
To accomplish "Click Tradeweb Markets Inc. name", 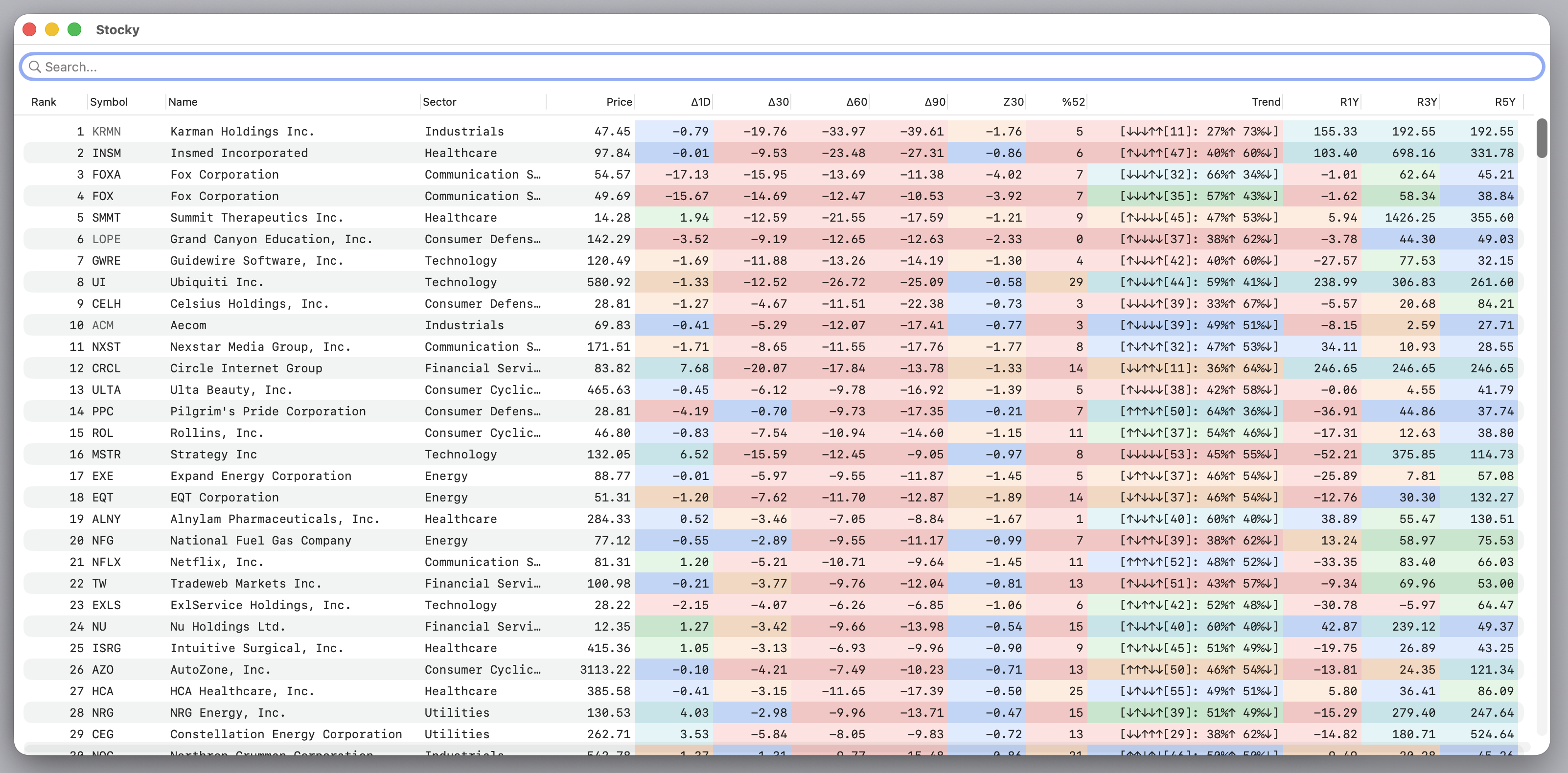I will pos(246,584).
